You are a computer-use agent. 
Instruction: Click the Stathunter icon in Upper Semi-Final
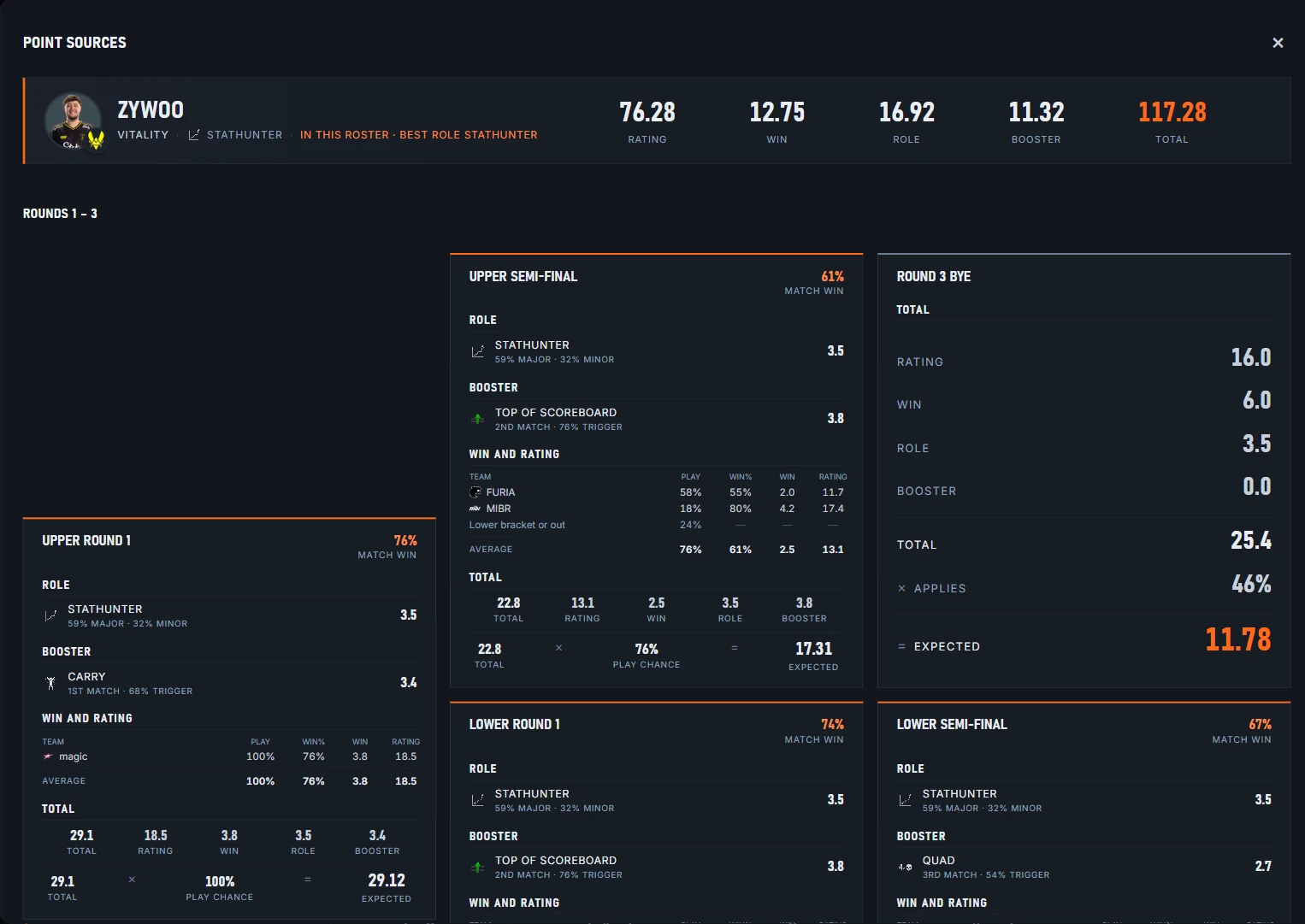(477, 351)
